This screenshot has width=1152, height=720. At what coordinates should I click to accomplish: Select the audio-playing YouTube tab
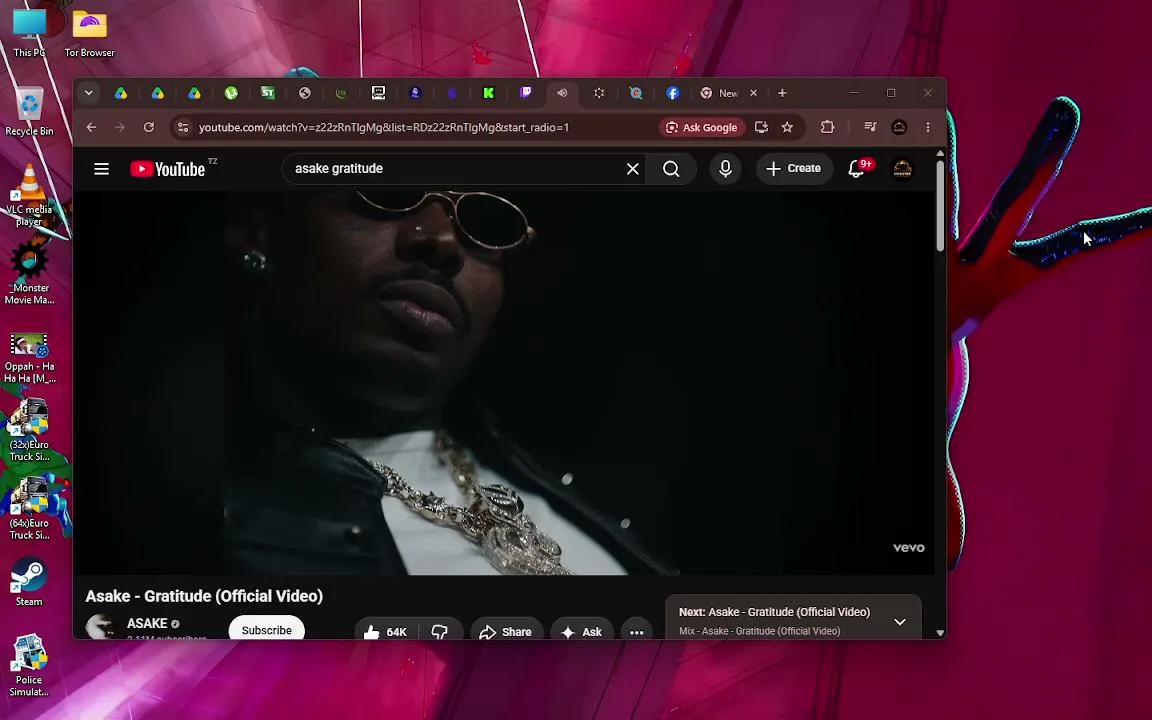562,93
